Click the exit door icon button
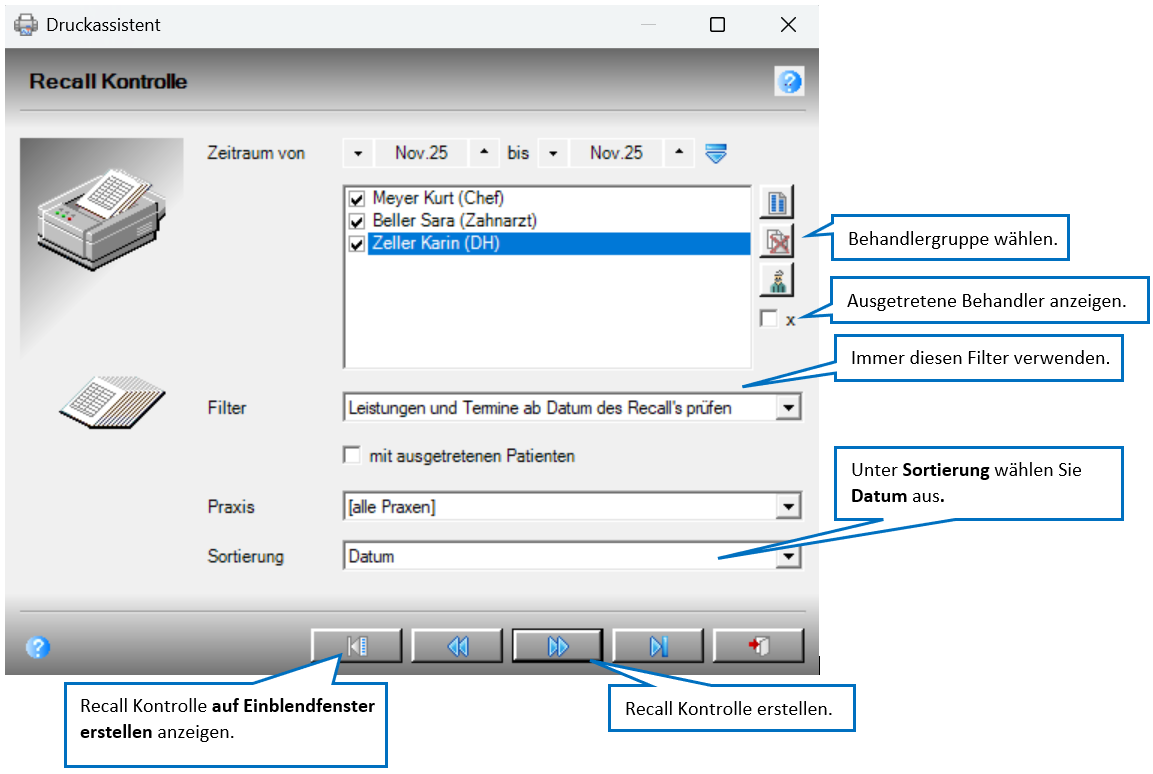This screenshot has width=1153, height=774. [x=758, y=646]
